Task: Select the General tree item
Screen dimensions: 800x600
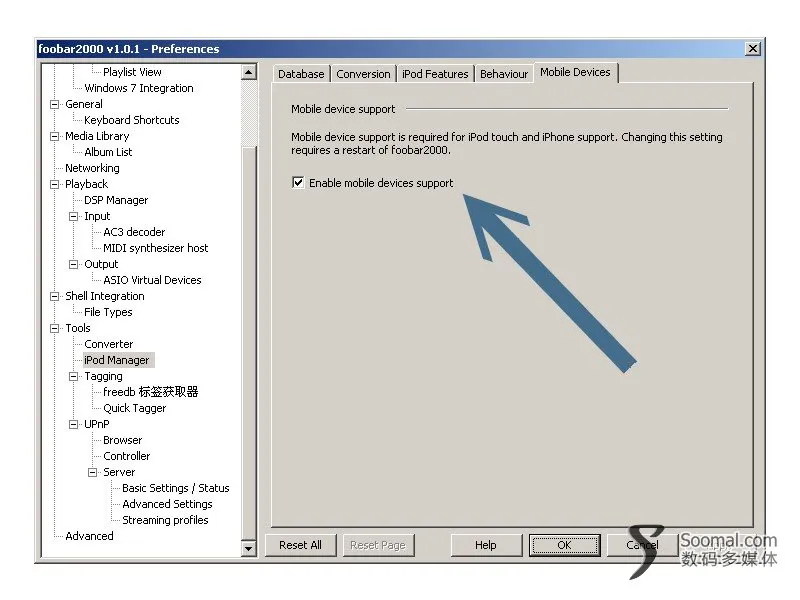Action: click(84, 104)
